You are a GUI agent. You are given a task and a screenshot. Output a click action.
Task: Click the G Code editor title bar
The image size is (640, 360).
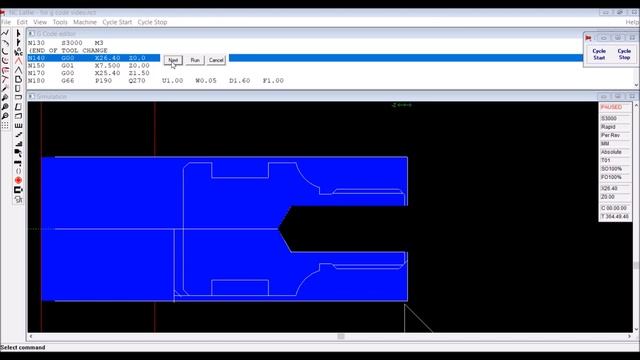[304, 33]
